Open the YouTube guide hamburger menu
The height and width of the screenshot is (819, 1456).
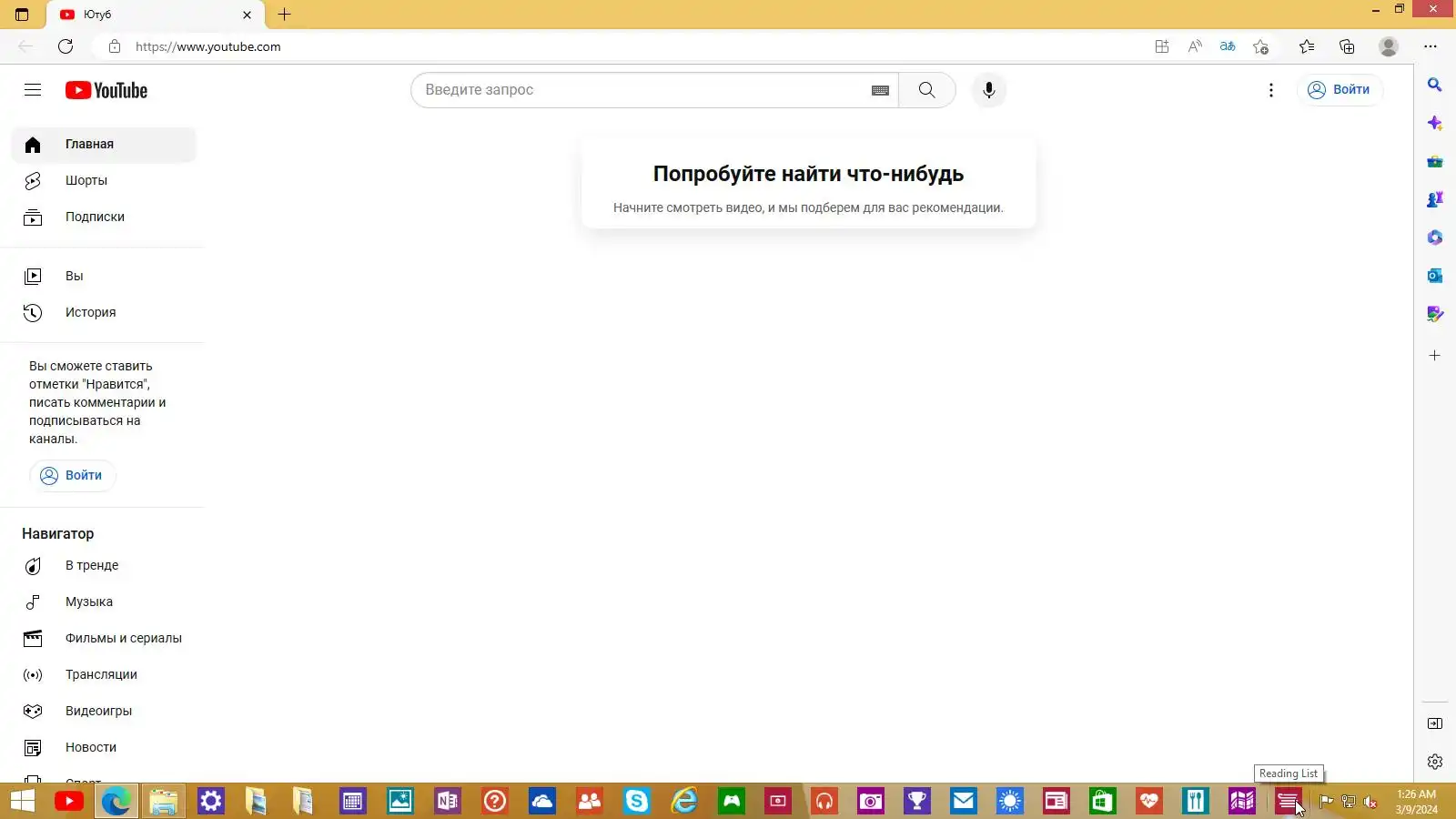33,89
